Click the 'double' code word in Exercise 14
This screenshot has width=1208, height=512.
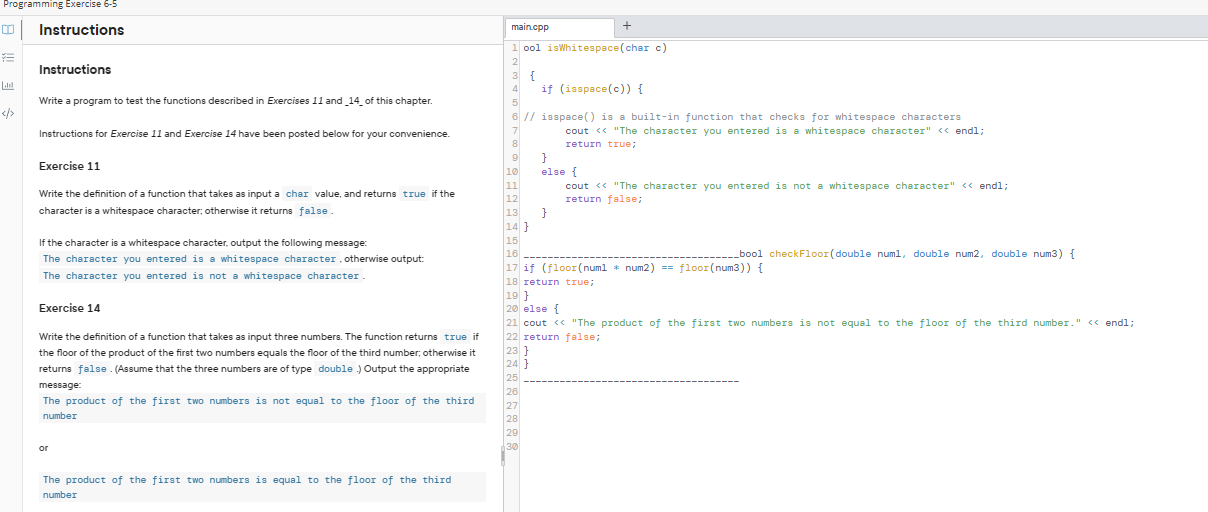click(x=335, y=369)
